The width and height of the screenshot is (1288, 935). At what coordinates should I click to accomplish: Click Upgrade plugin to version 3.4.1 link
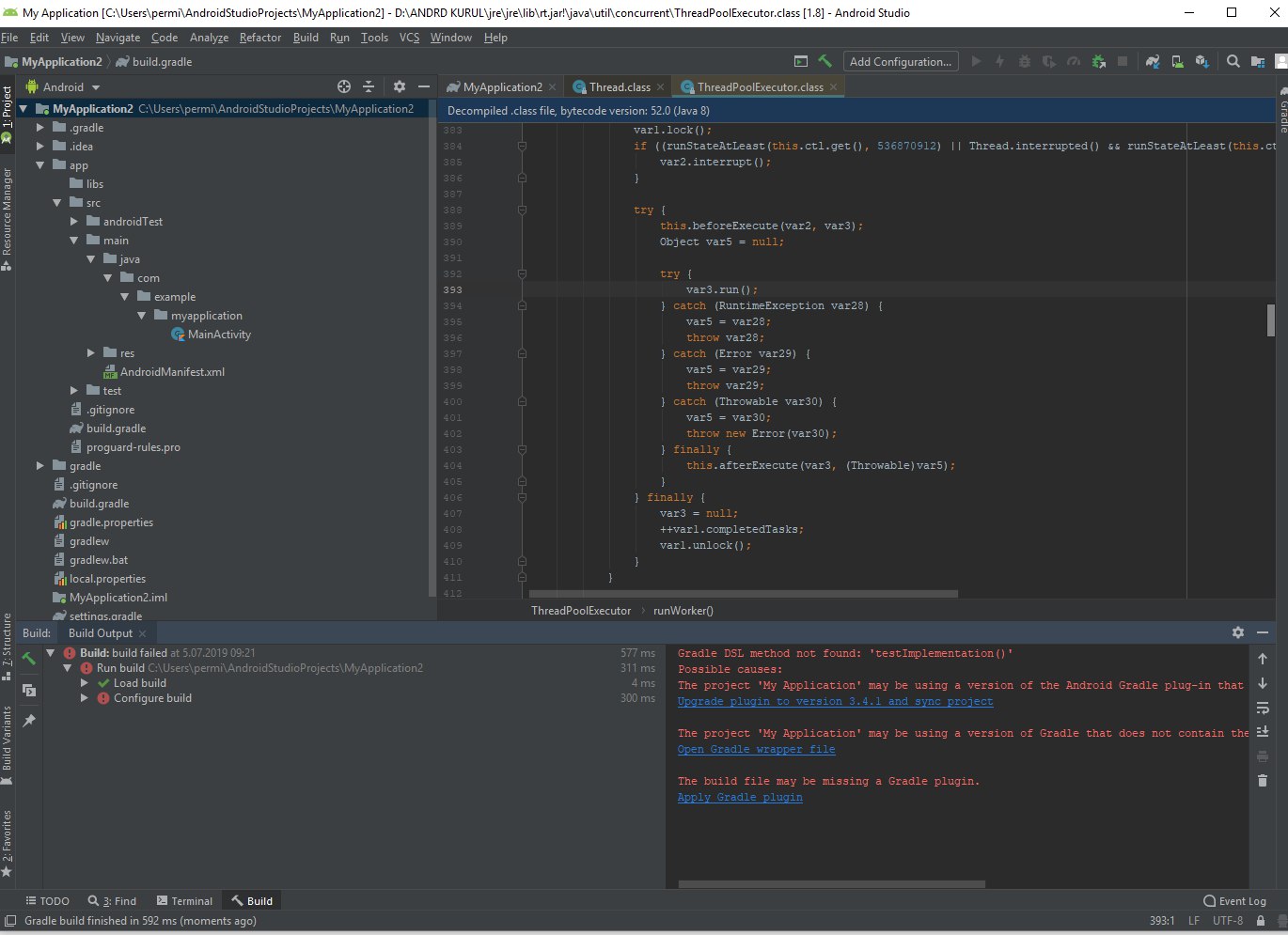click(x=835, y=701)
